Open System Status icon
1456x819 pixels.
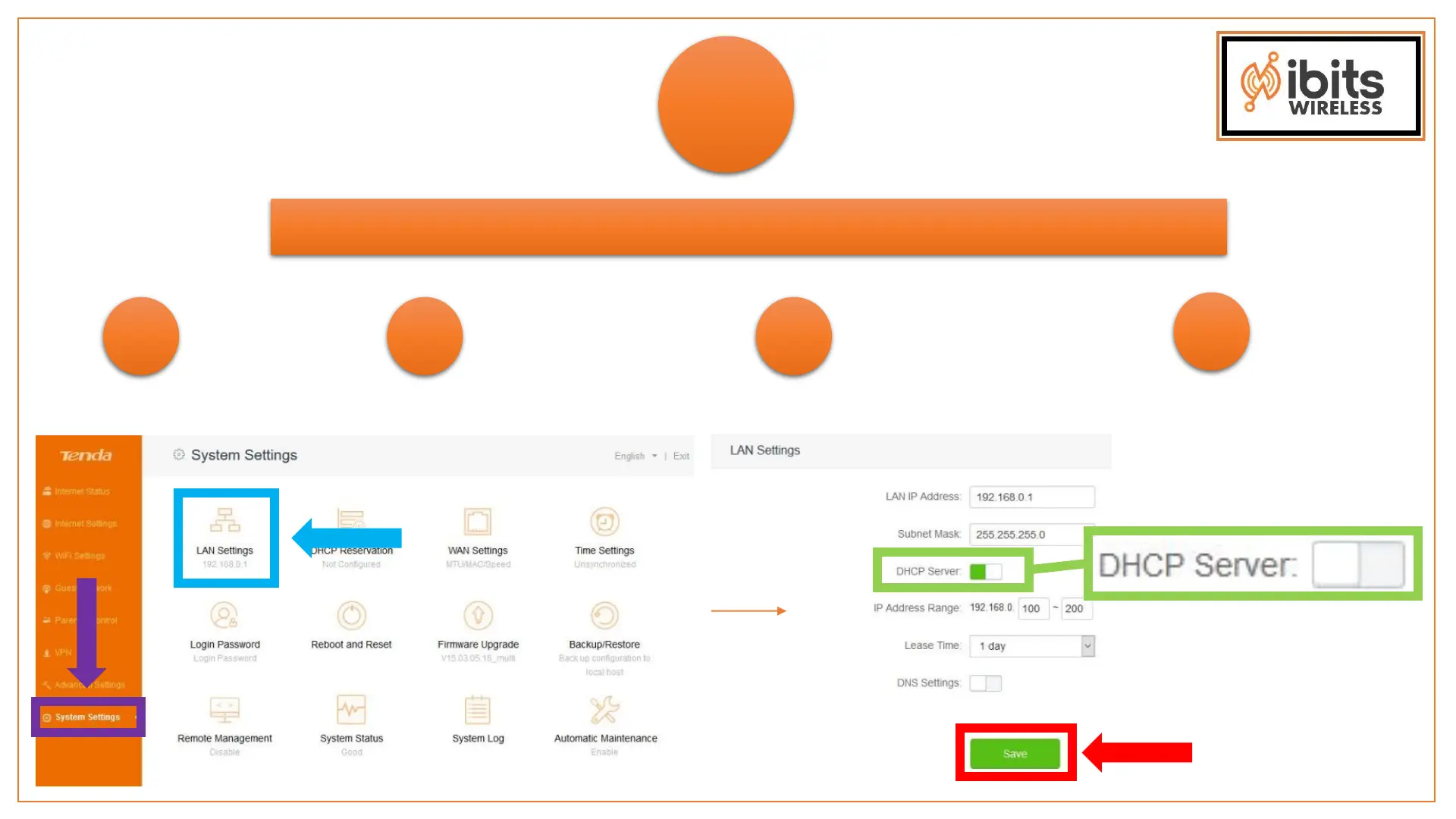pos(351,710)
